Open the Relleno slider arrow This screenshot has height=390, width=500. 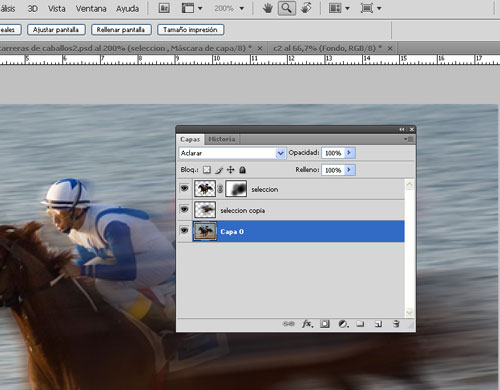(x=349, y=170)
